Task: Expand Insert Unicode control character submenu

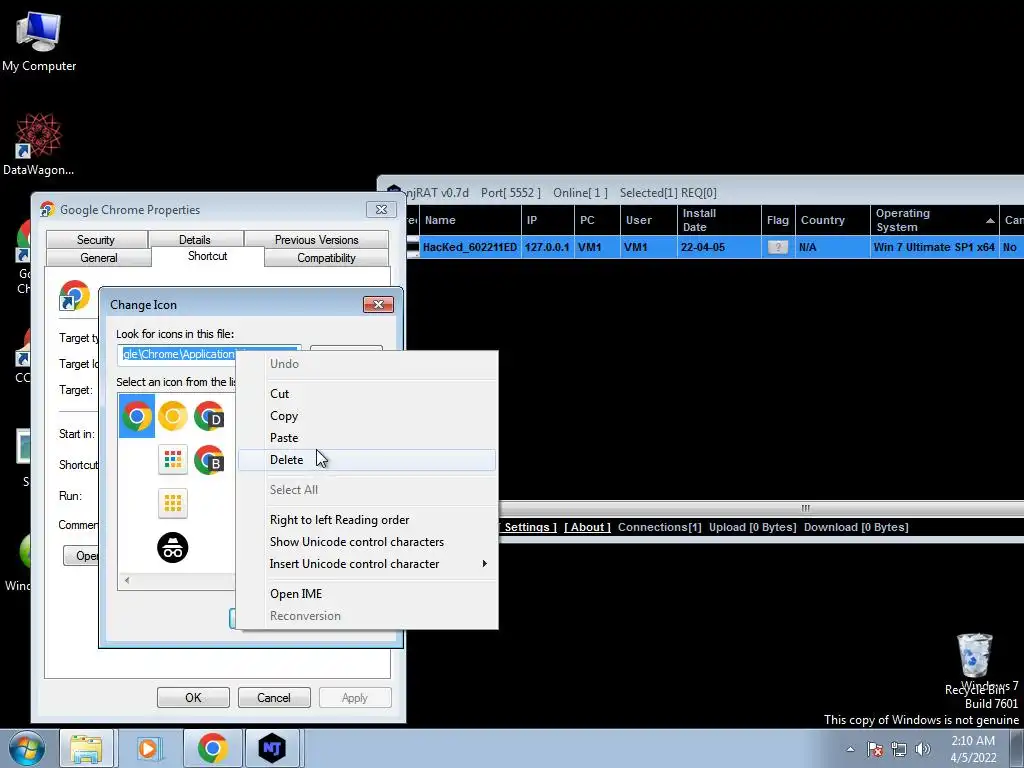Action: [366, 564]
